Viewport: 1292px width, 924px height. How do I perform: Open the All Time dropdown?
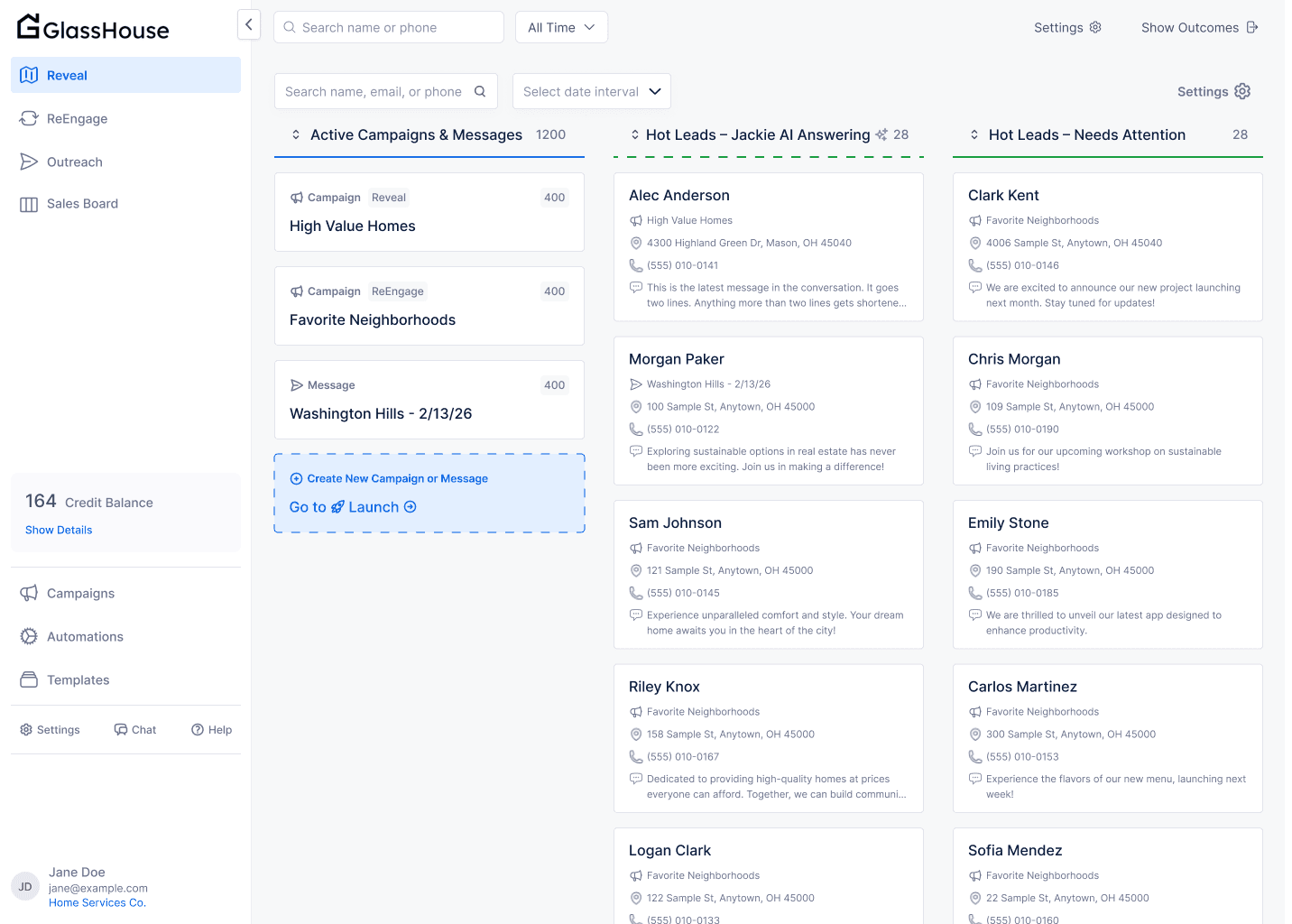[561, 27]
